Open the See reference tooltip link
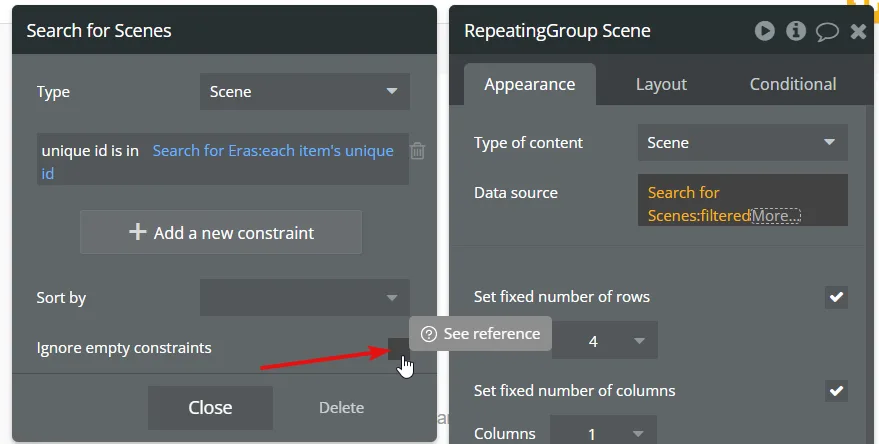The width and height of the screenshot is (879, 444). (x=481, y=334)
